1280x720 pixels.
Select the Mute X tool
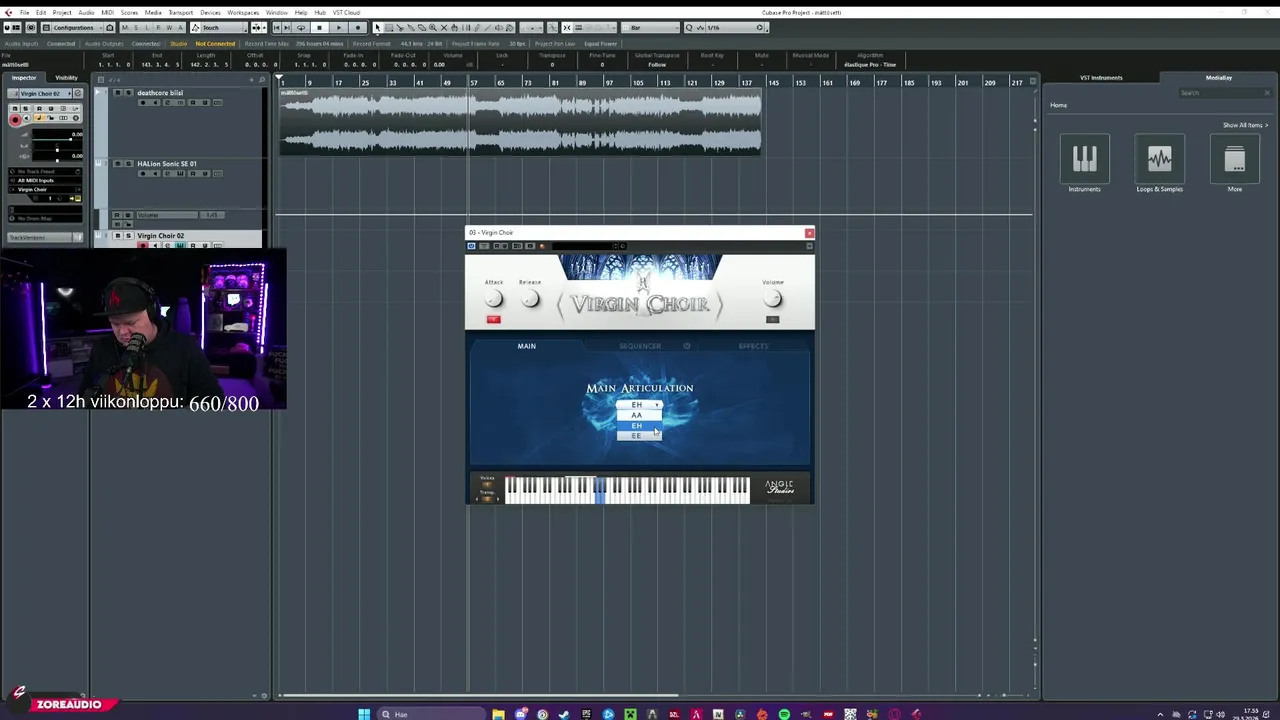click(x=444, y=28)
